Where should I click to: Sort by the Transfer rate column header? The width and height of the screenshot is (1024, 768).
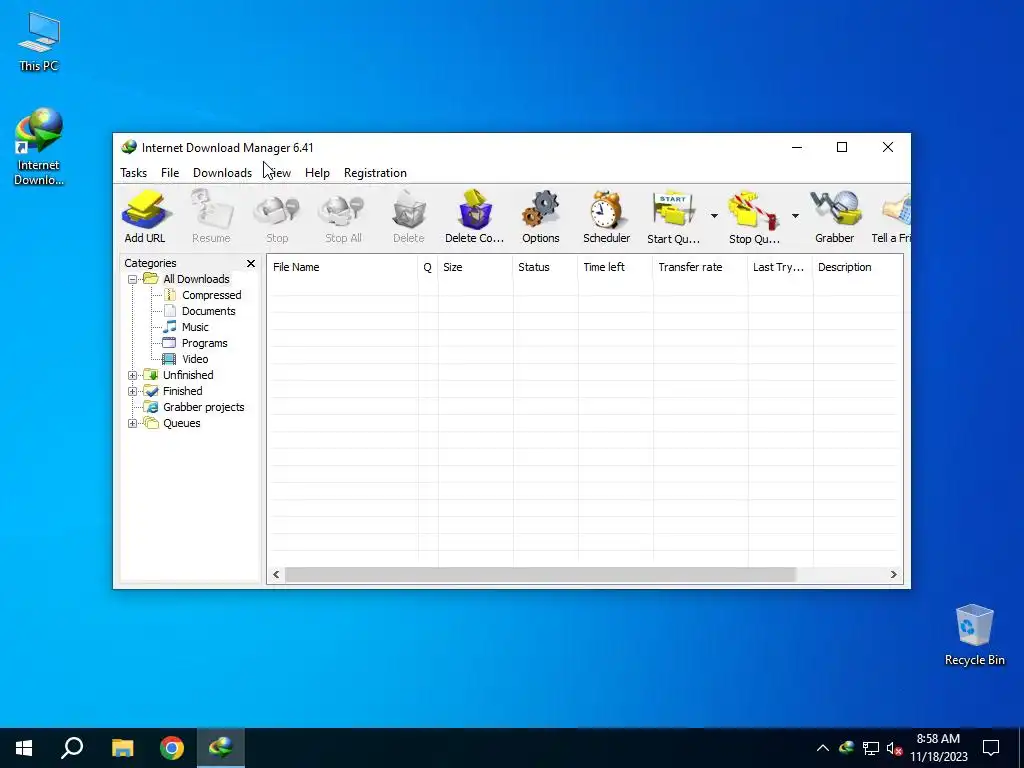tap(700, 267)
